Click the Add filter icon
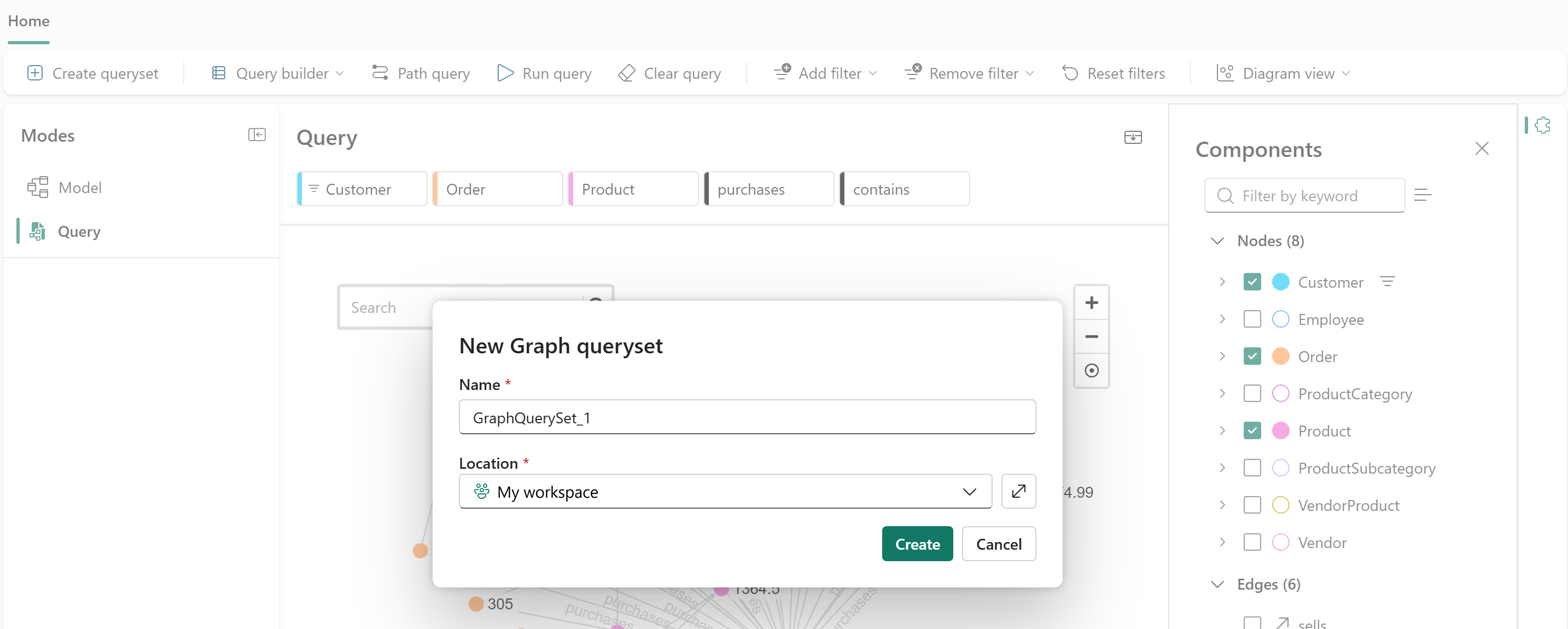 pos(782,72)
